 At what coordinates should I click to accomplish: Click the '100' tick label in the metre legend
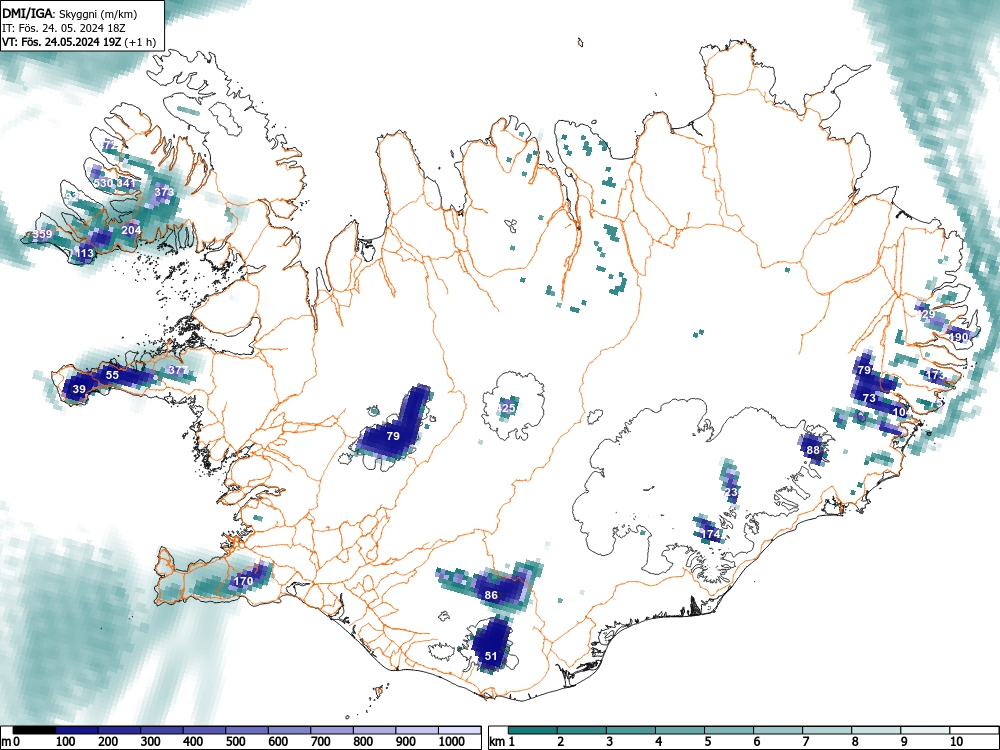(66, 742)
